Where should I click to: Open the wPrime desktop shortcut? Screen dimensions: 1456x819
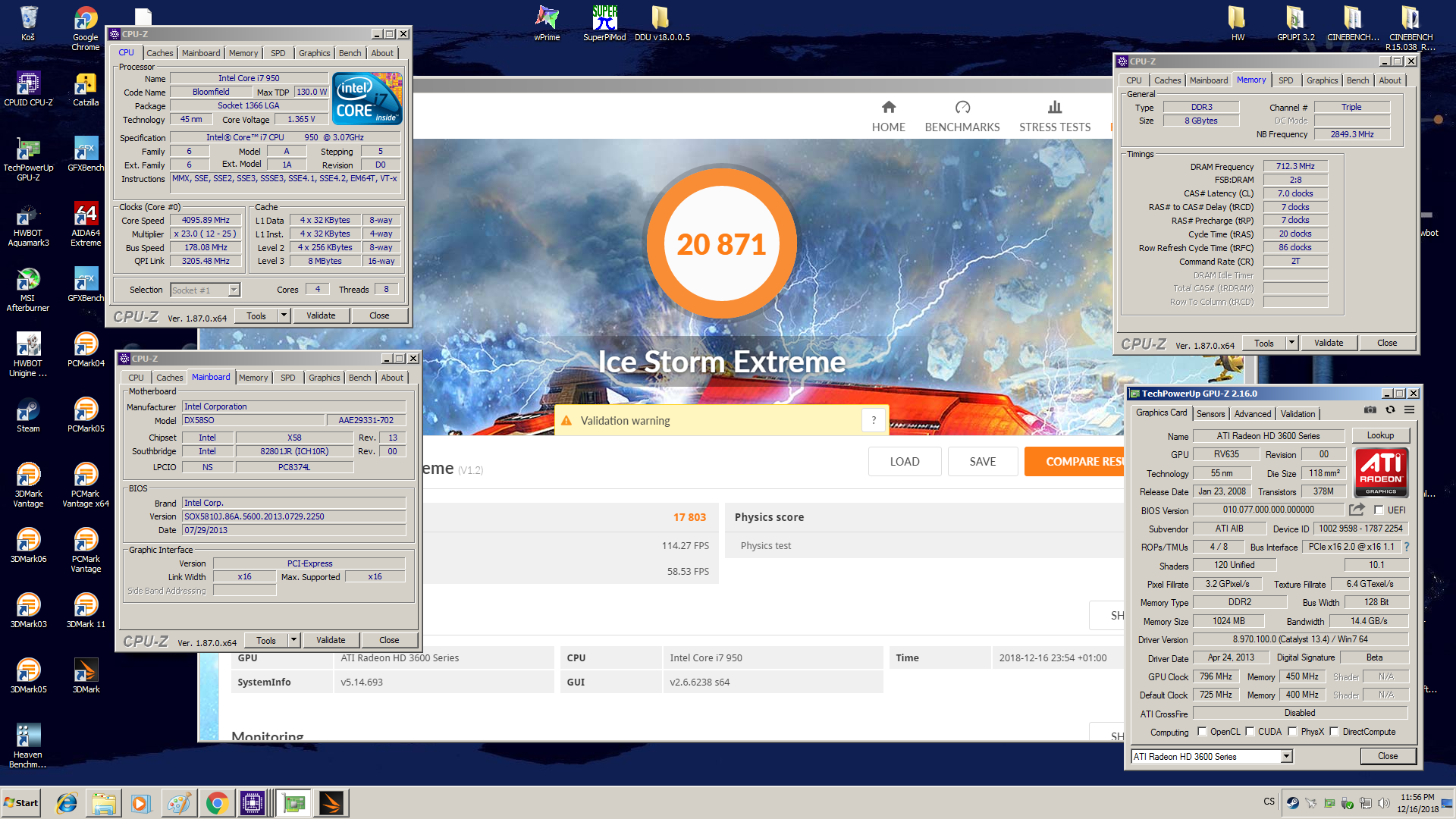coord(547,23)
